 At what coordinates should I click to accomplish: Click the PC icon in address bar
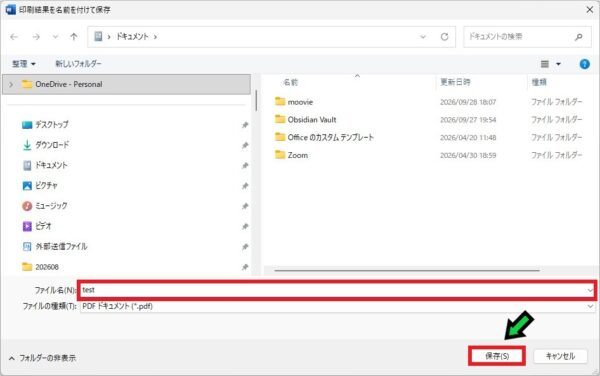pyautogui.click(x=98, y=36)
